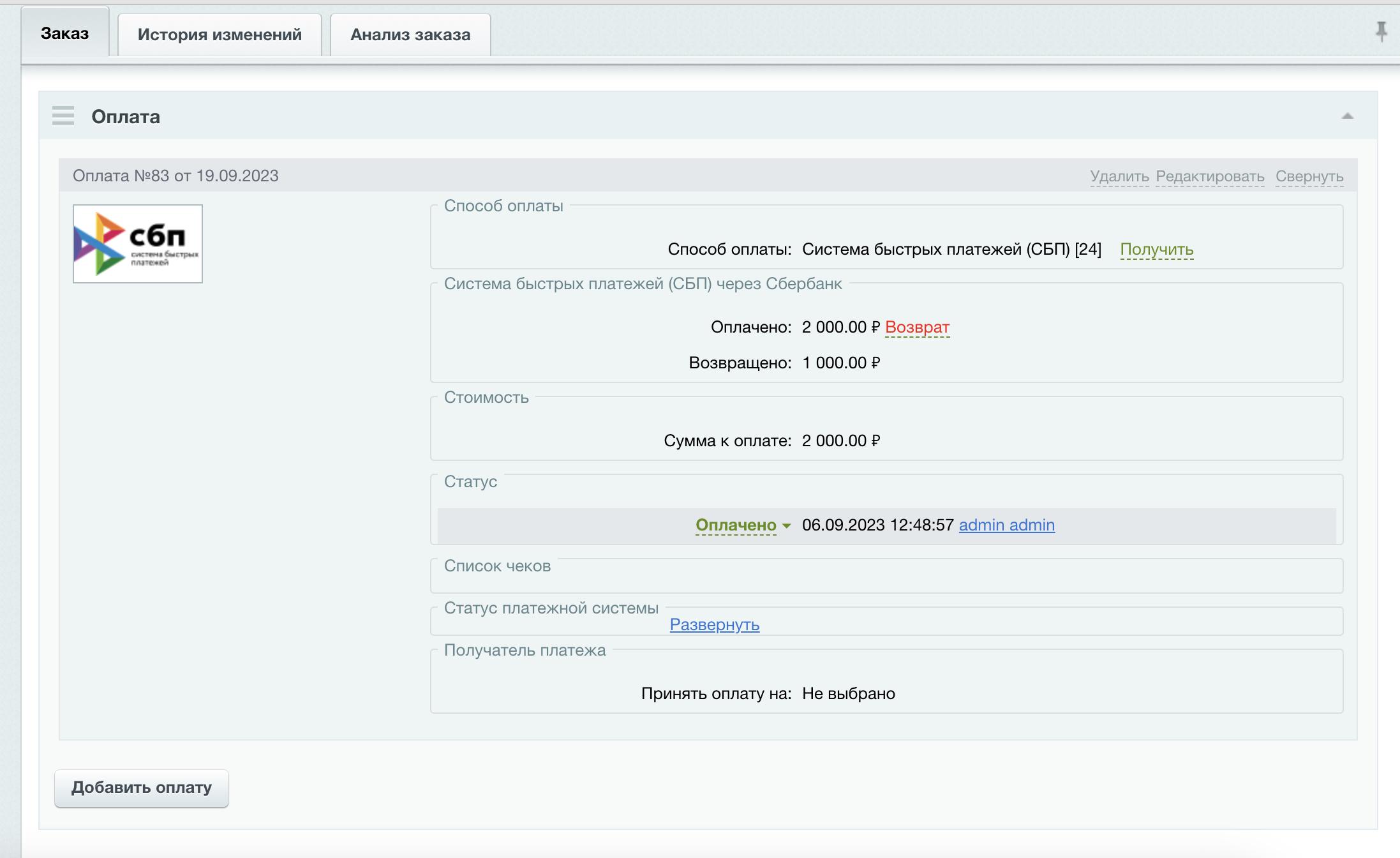Click the Система быстрых платежей (СБП) через Сбербанк label
The image size is (1400, 858).
click(643, 283)
